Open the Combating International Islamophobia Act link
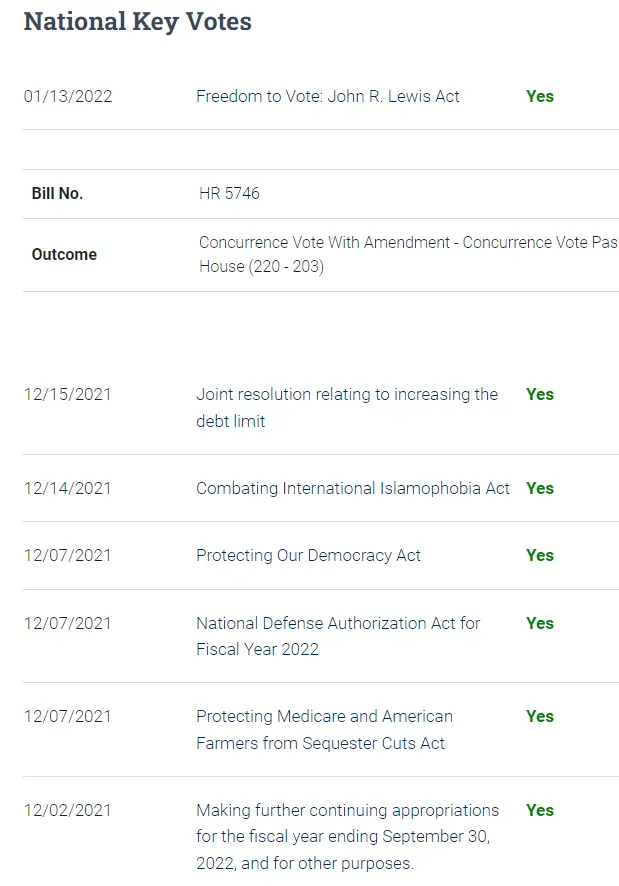Image resolution: width=619 pixels, height=886 pixels. [x=352, y=488]
